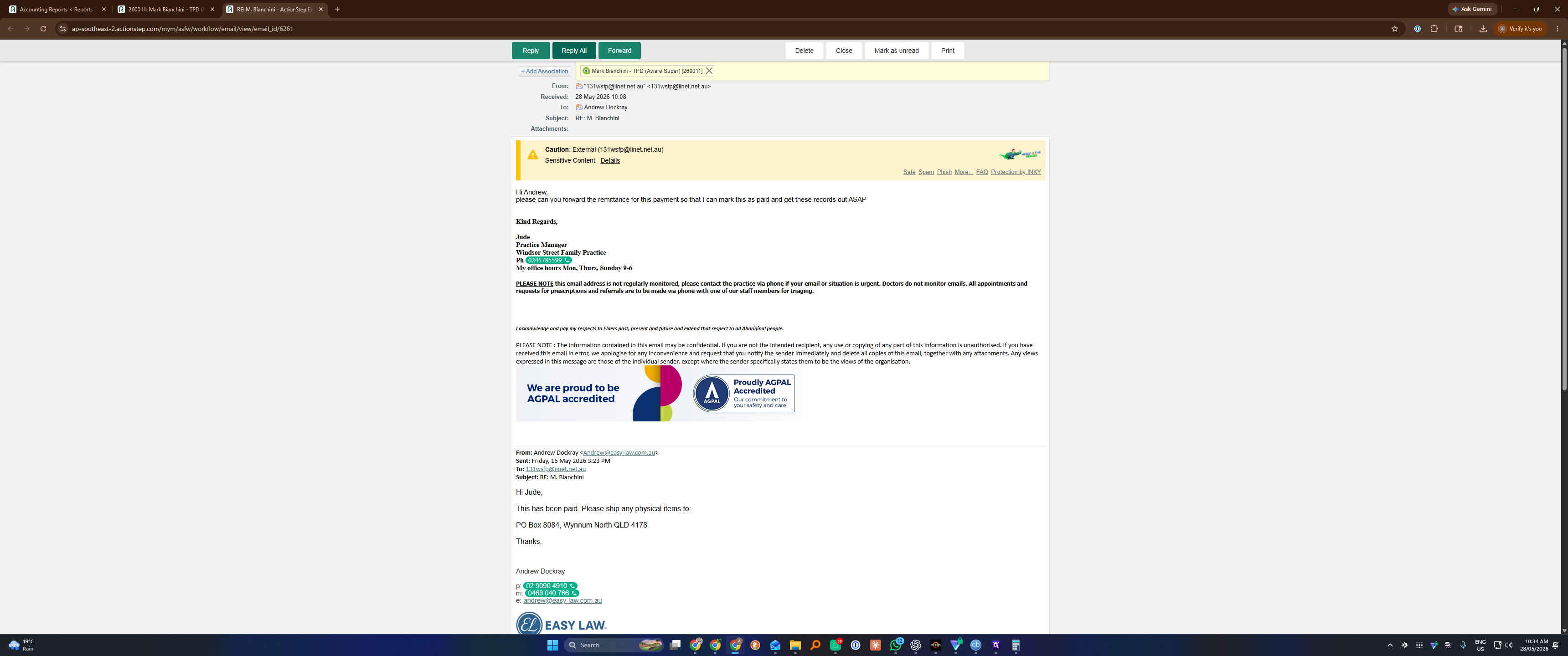Screen dimensions: 1568x656
Task: Open the volume control in system tray
Action: [x=1508, y=645]
